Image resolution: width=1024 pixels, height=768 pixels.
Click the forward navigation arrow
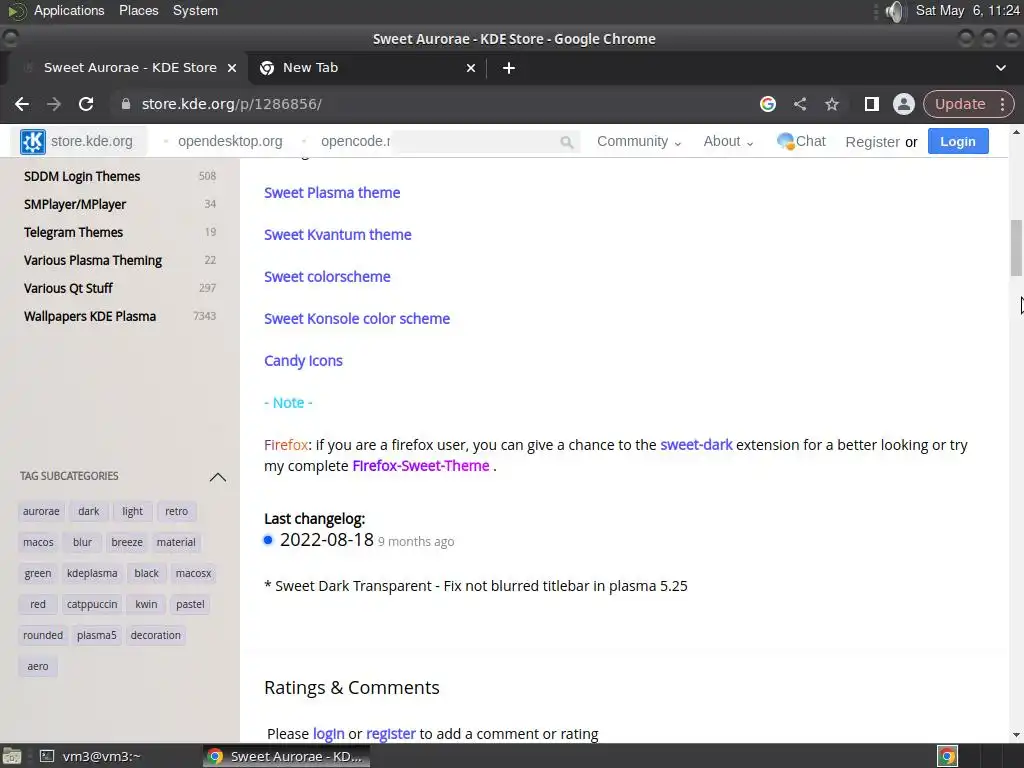tap(54, 104)
